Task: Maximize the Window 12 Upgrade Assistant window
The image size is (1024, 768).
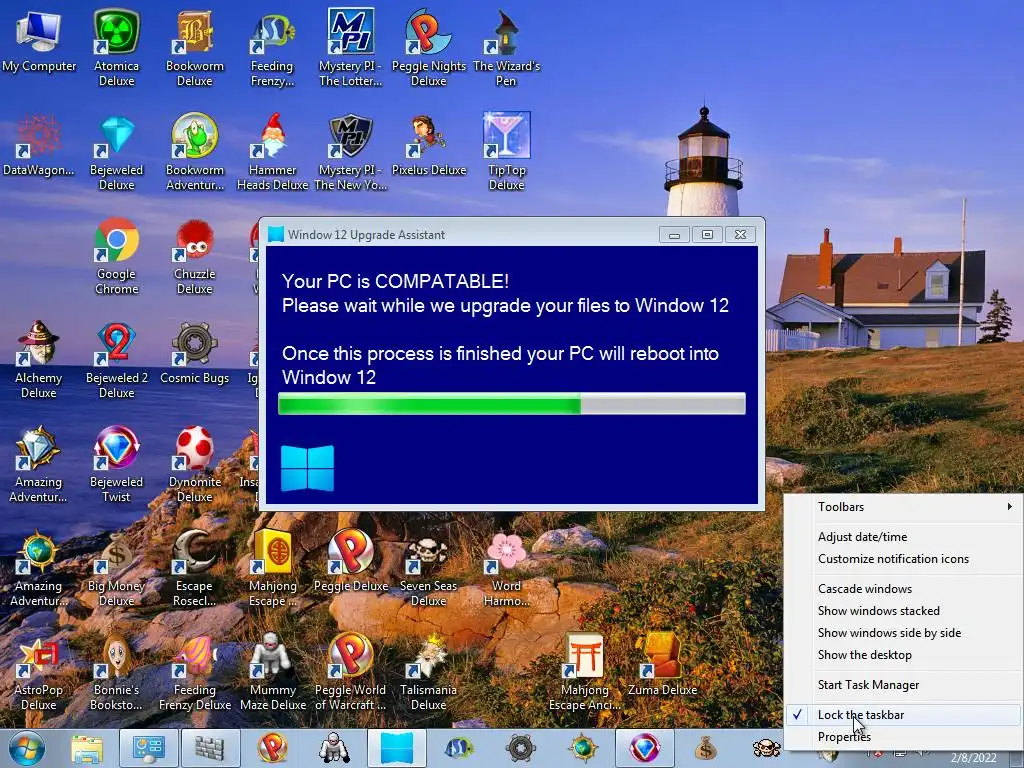Action: [x=707, y=234]
